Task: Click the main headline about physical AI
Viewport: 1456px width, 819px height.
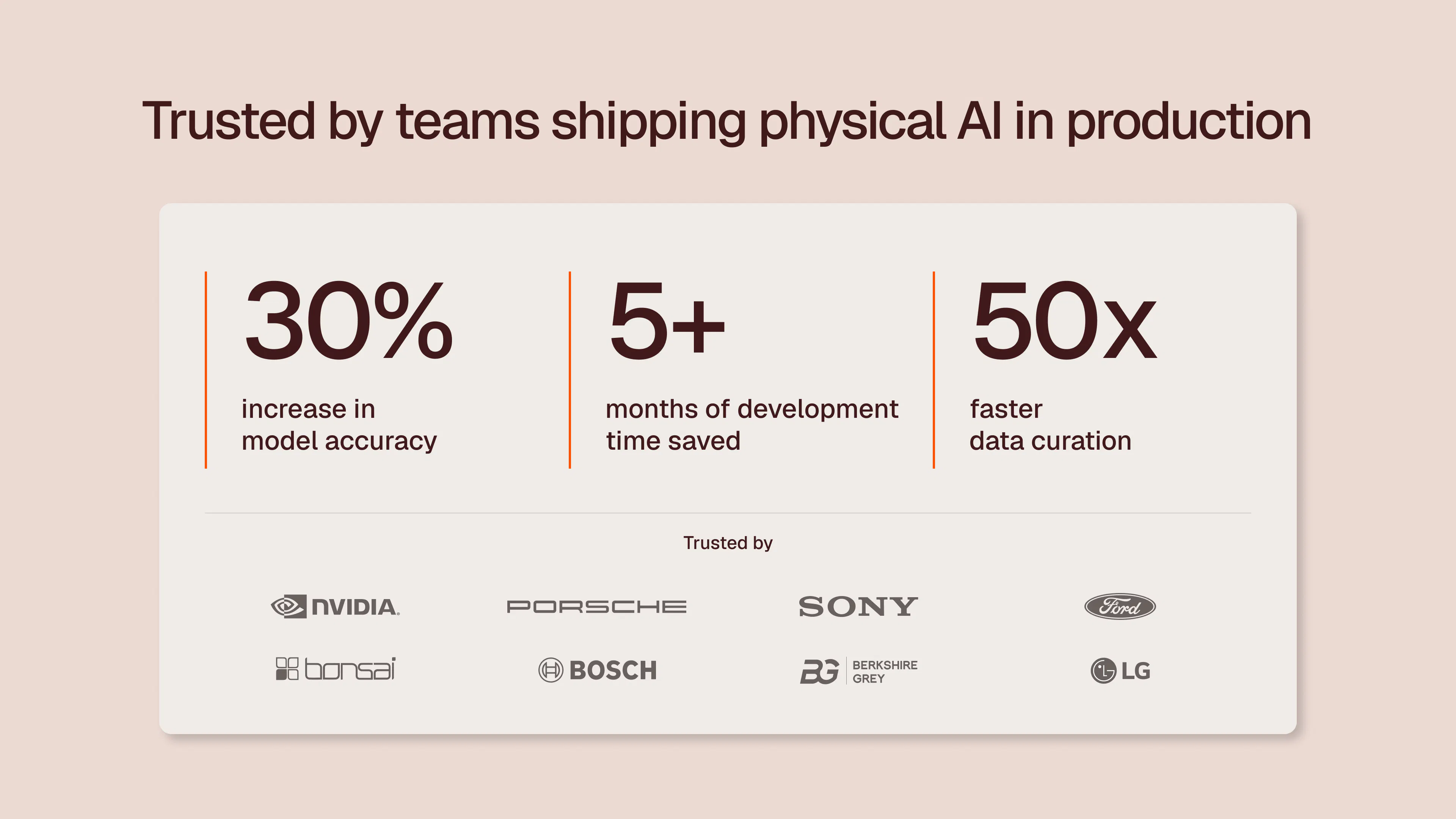Action: tap(727, 121)
